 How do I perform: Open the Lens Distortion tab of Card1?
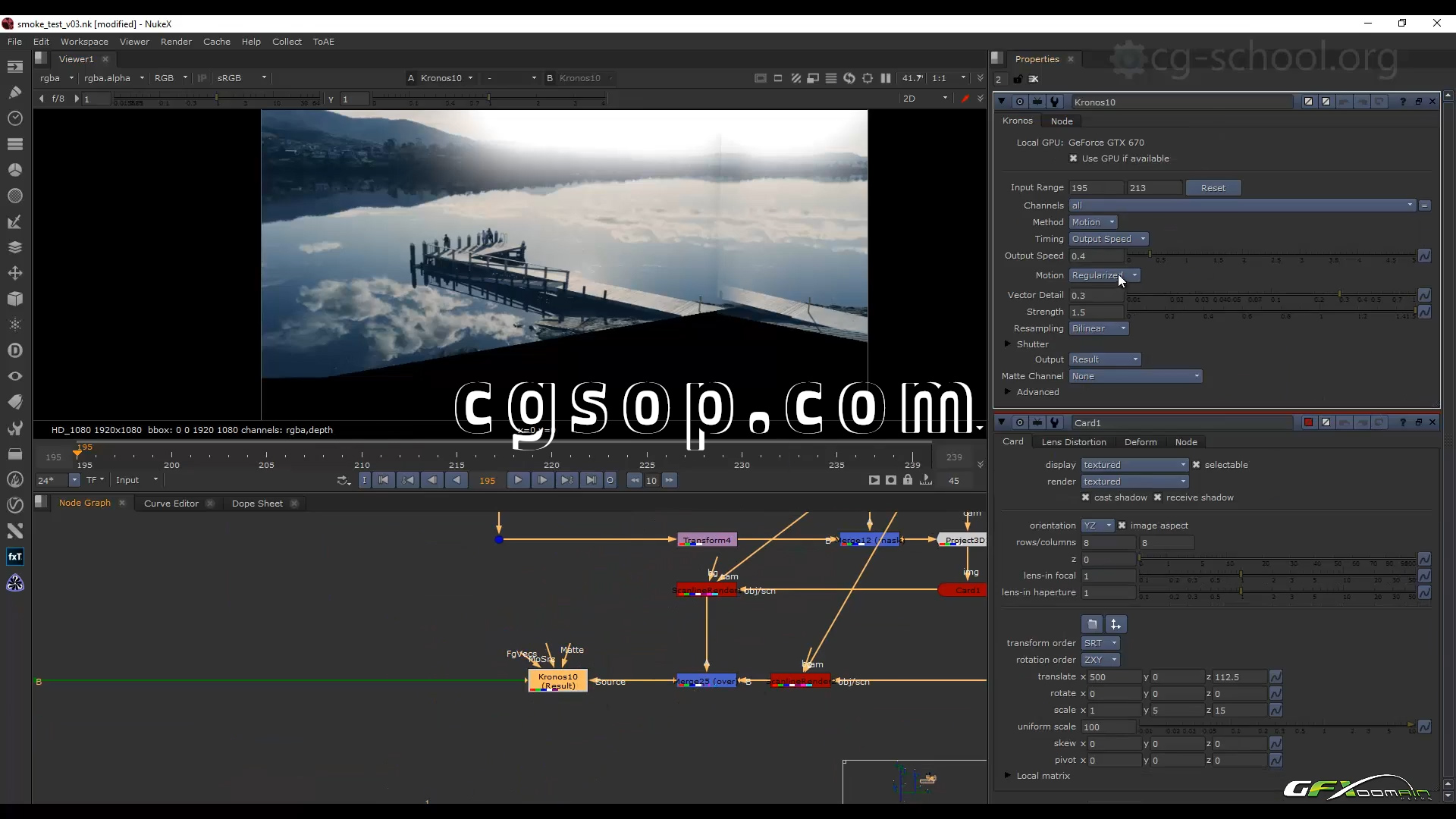pyautogui.click(x=1073, y=442)
